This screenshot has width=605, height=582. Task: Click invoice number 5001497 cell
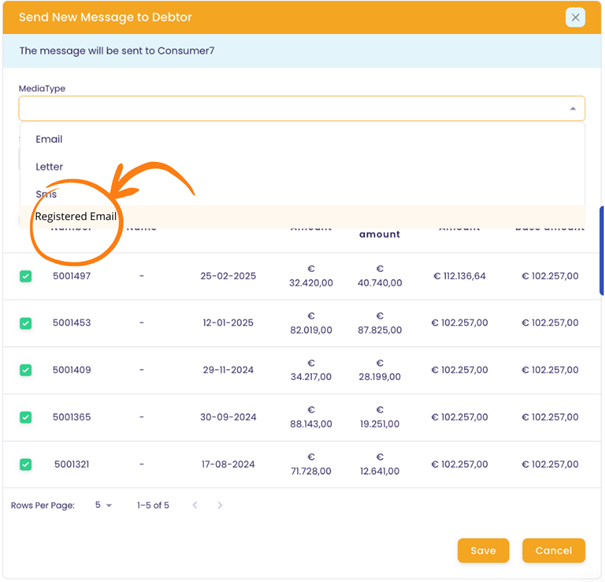72,276
